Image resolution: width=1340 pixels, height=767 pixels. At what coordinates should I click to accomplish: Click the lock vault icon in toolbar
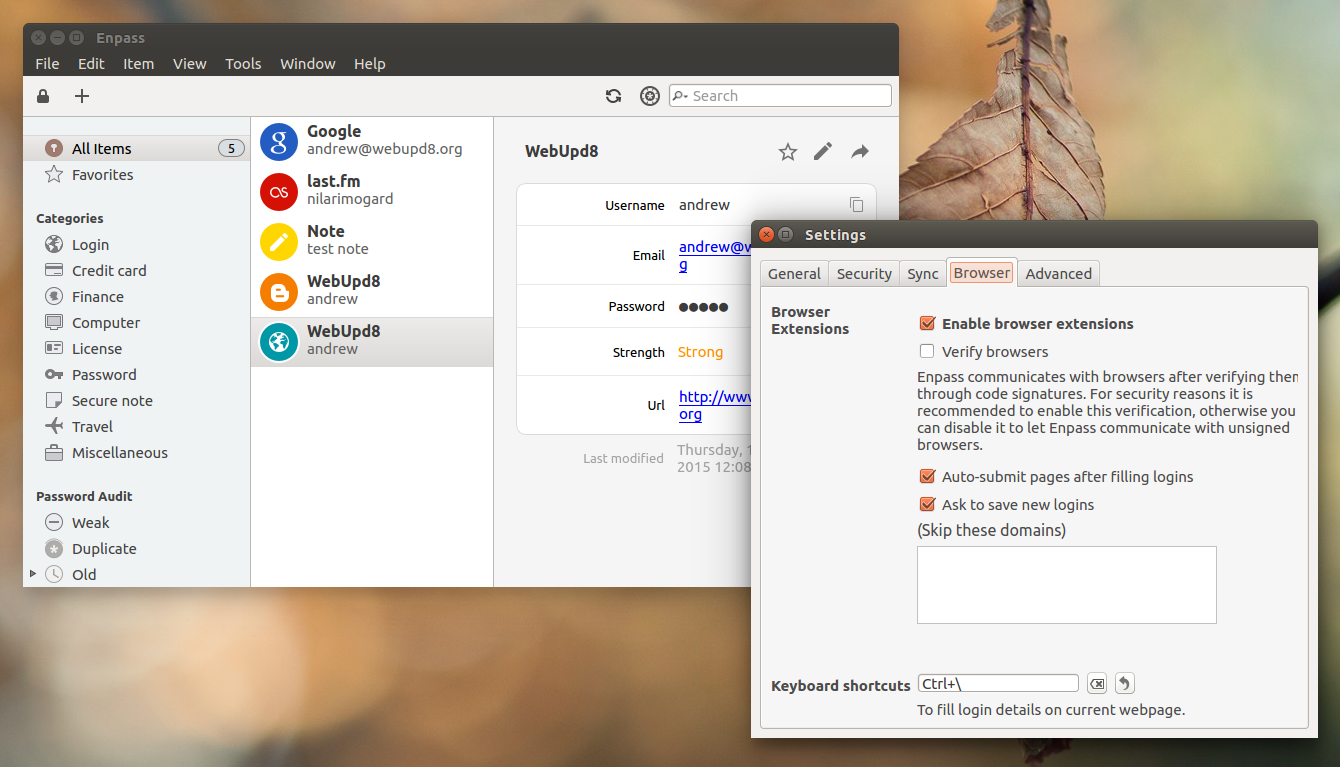[x=43, y=96]
